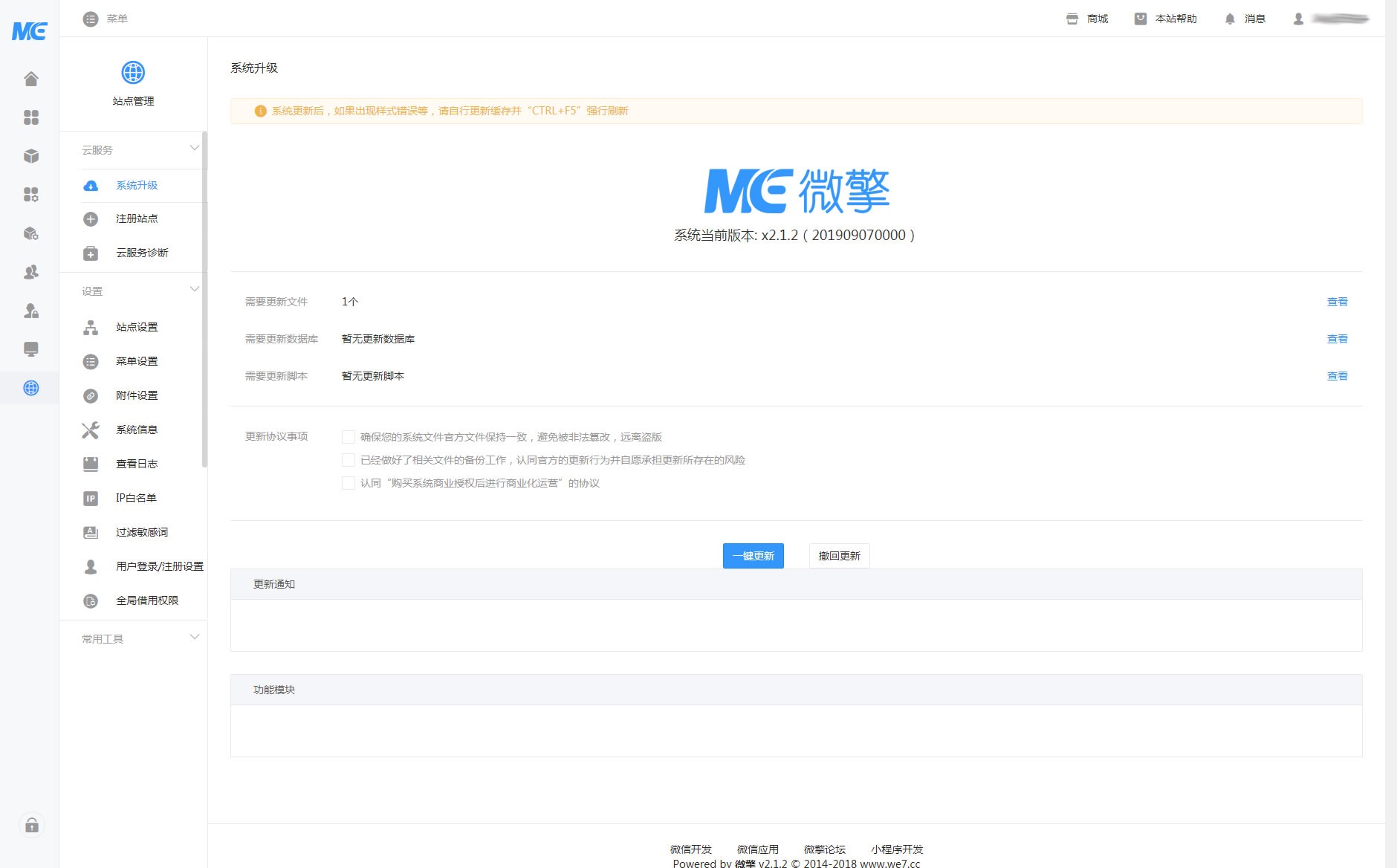Open 云服务诊断 menu item

[142, 253]
